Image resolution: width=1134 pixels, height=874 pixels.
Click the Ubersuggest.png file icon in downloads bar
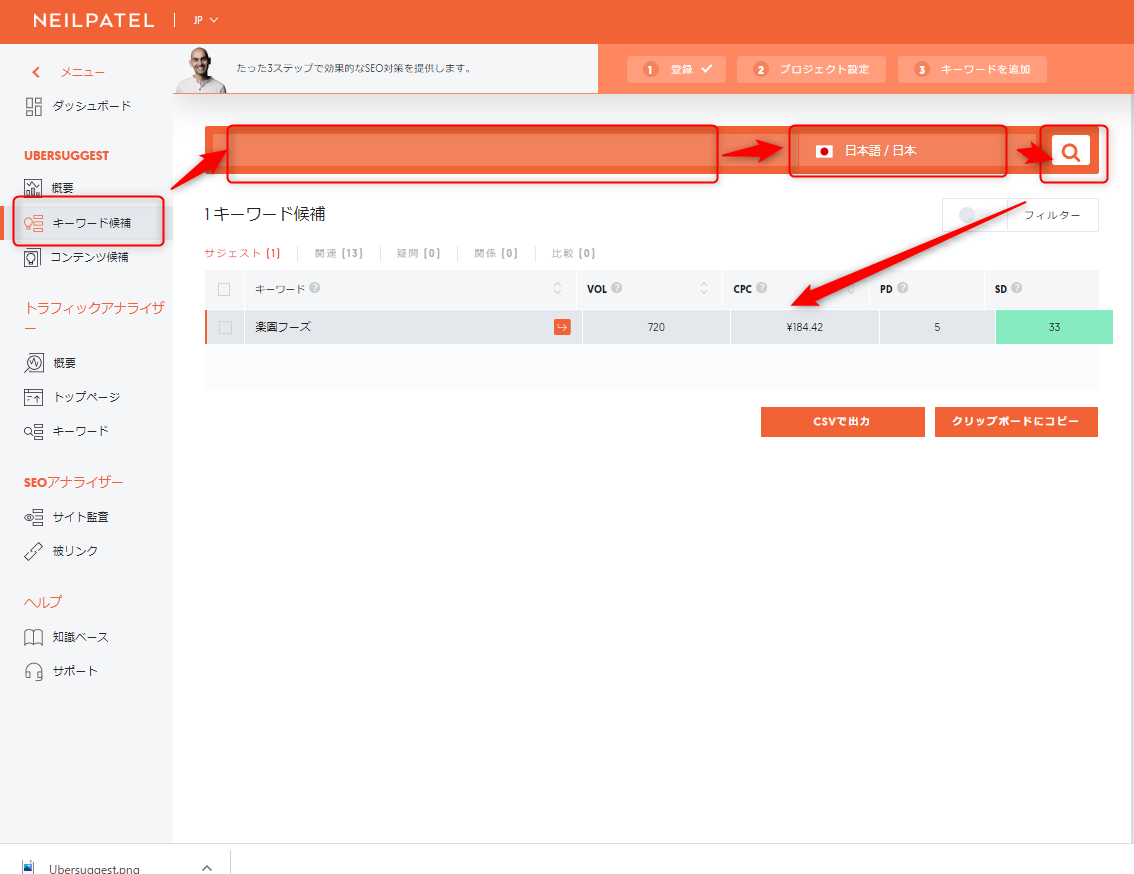pyautogui.click(x=28, y=867)
